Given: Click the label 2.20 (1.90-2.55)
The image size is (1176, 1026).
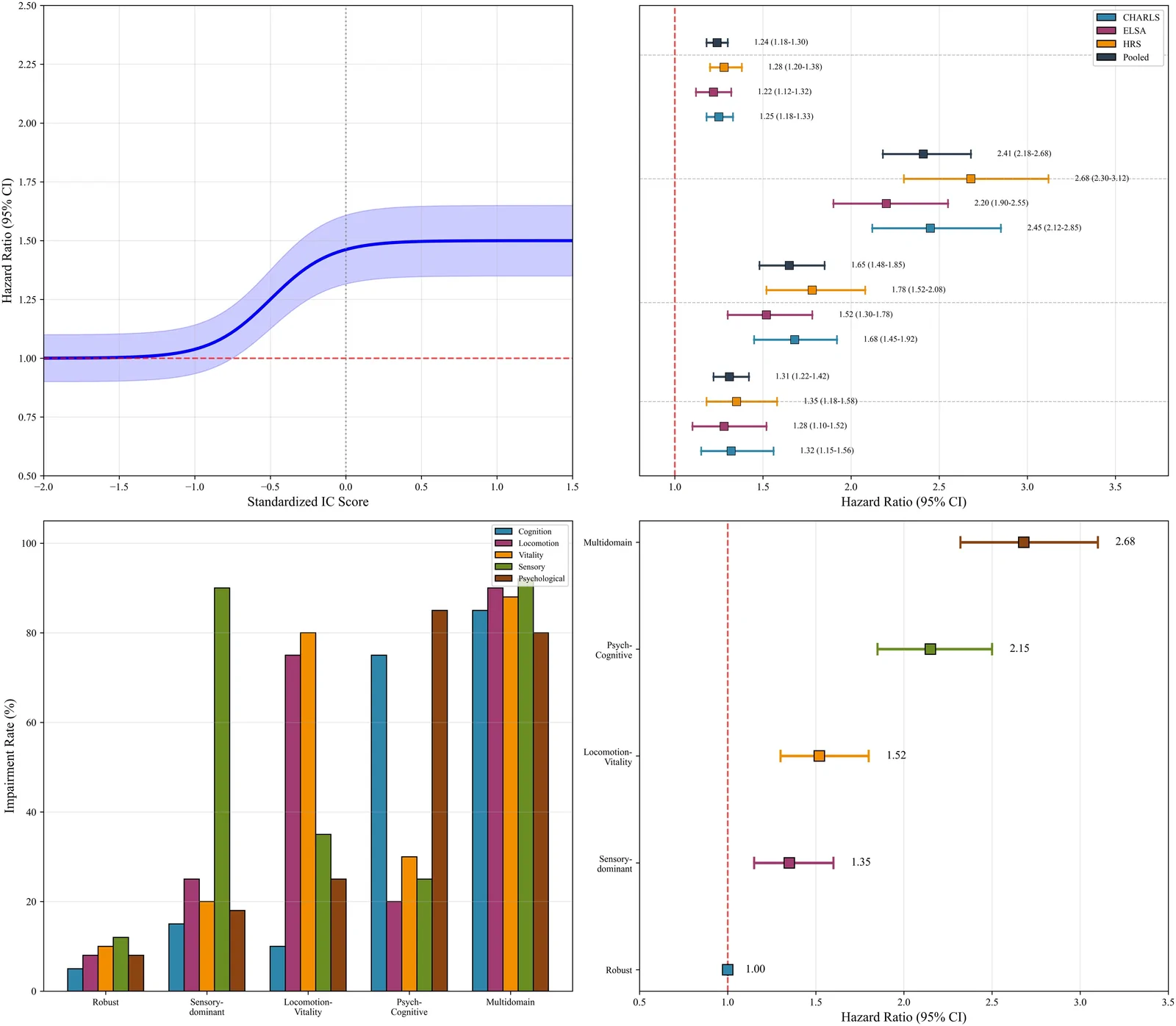Looking at the screenshot, I should 1001,203.
